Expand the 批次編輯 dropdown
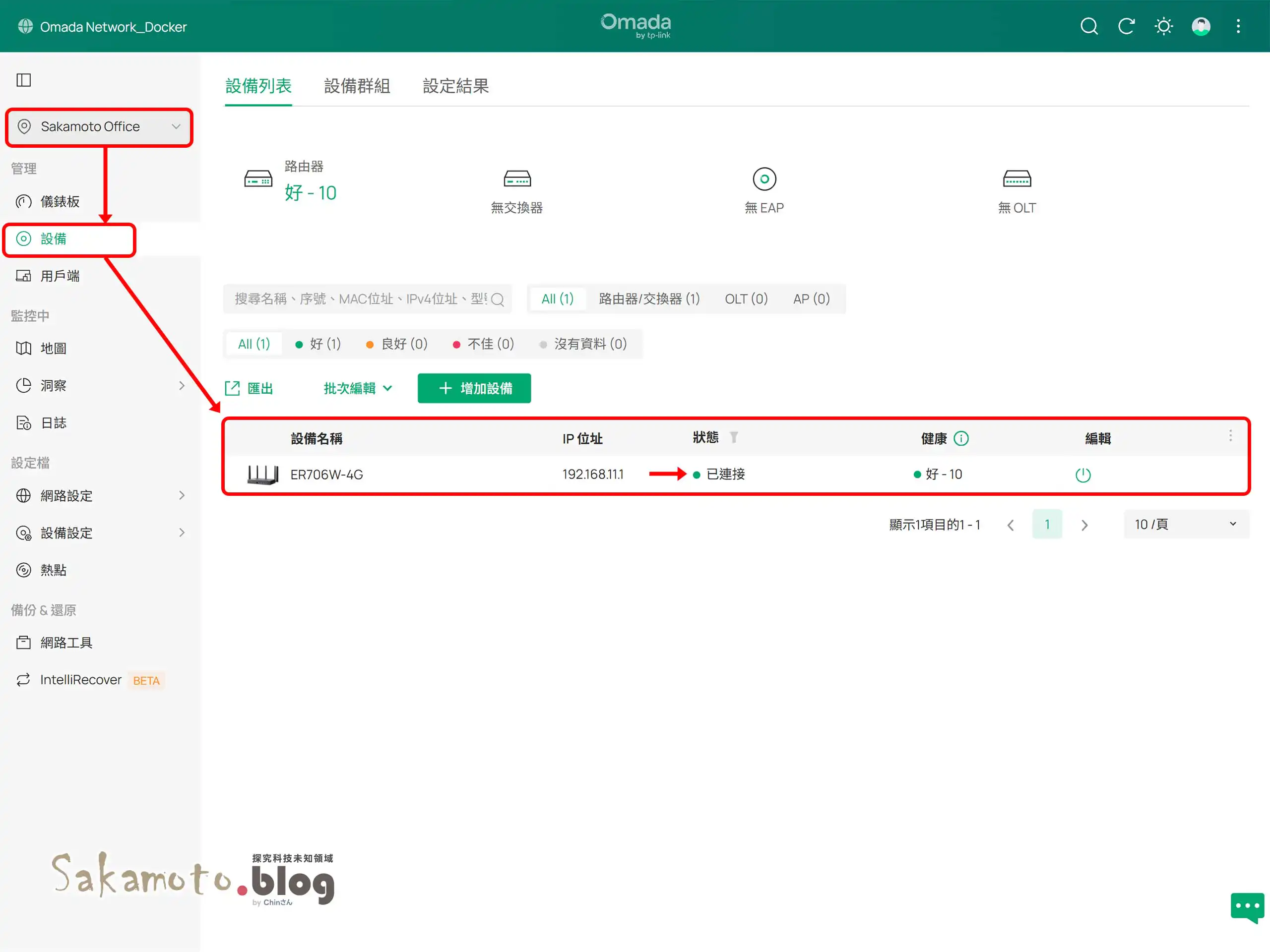Image resolution: width=1270 pixels, height=952 pixels. tap(358, 389)
